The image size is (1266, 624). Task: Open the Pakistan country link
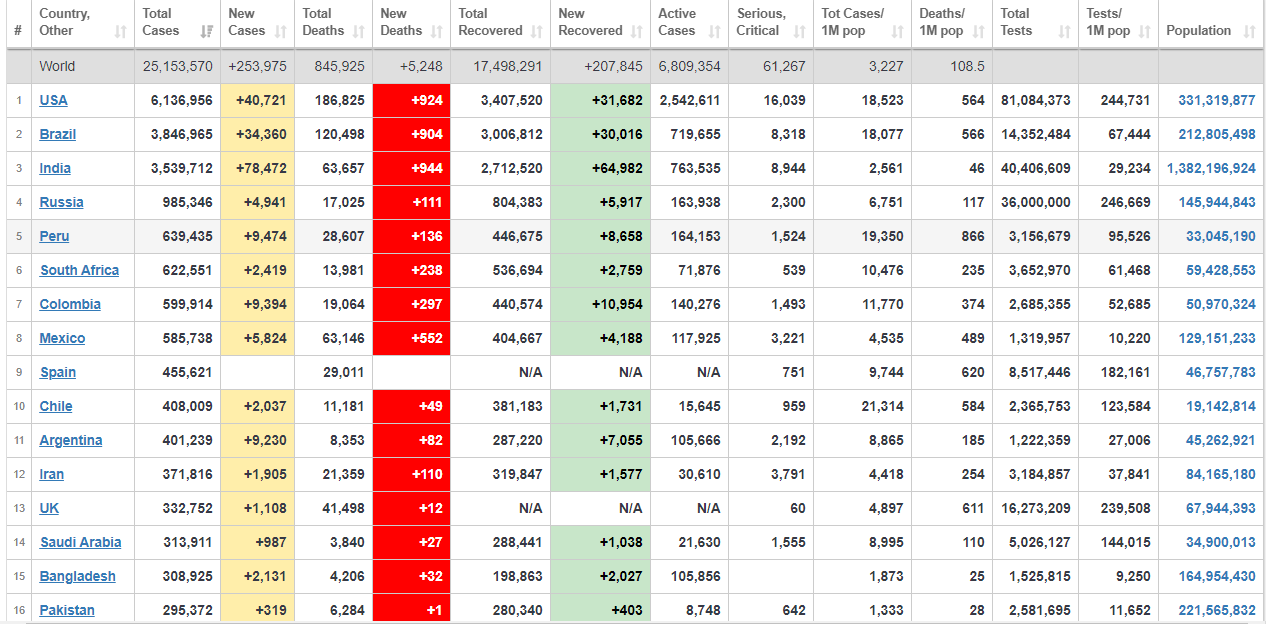(x=68, y=610)
